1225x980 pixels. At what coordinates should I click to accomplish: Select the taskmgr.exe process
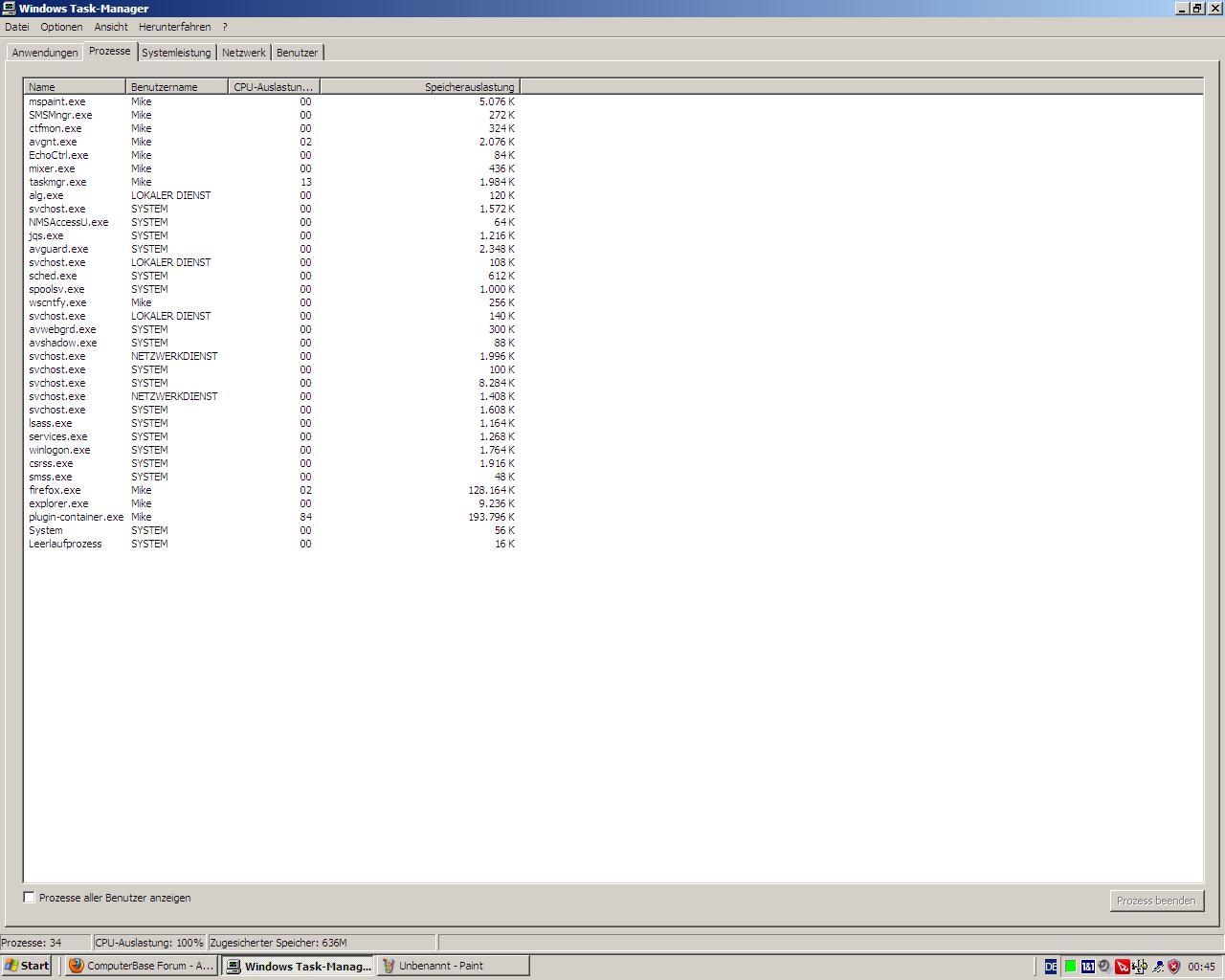coord(271,182)
